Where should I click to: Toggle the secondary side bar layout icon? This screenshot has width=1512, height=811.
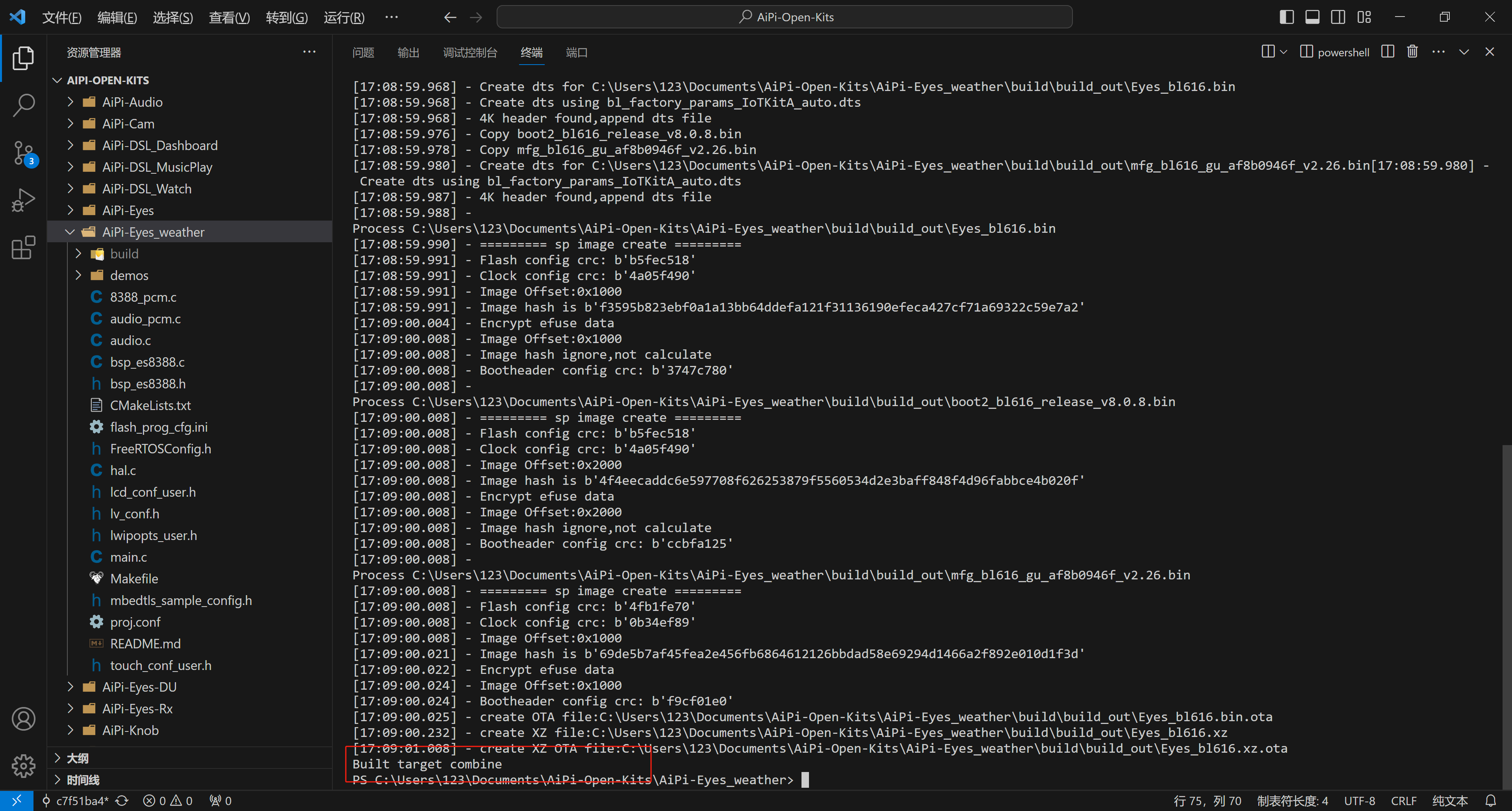(x=1338, y=17)
